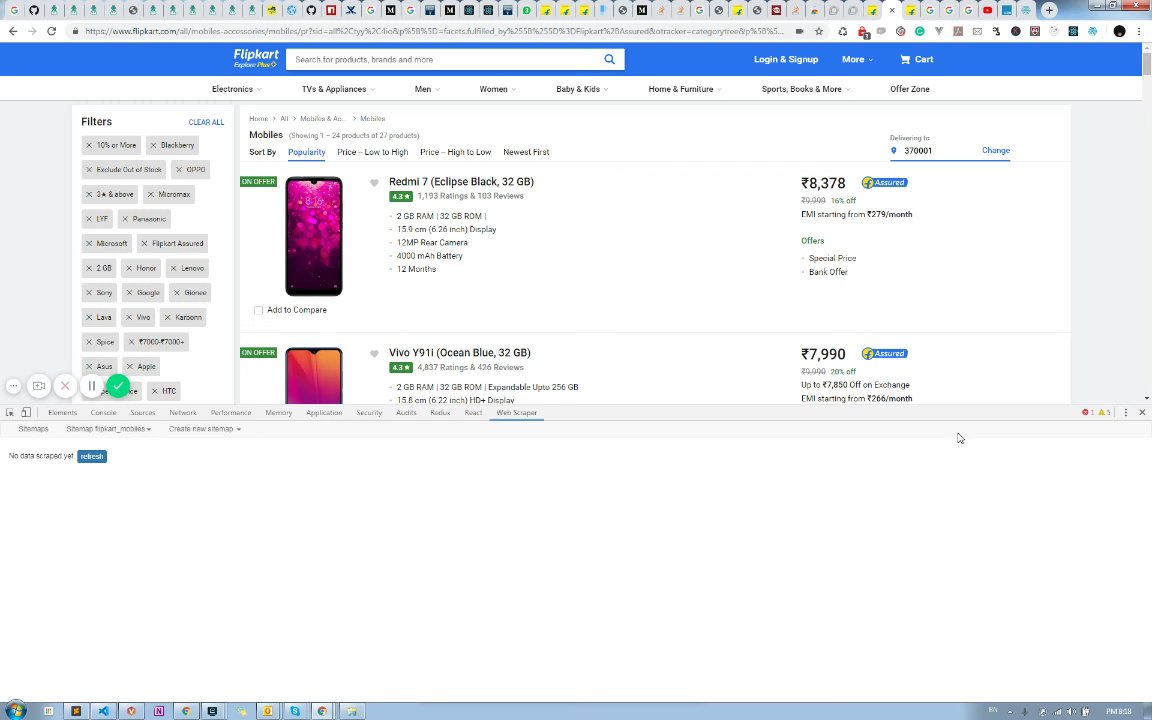Click the Redmi 7 phone thumbnail
Viewport: 1152px width, 720px height.
pyautogui.click(x=314, y=237)
